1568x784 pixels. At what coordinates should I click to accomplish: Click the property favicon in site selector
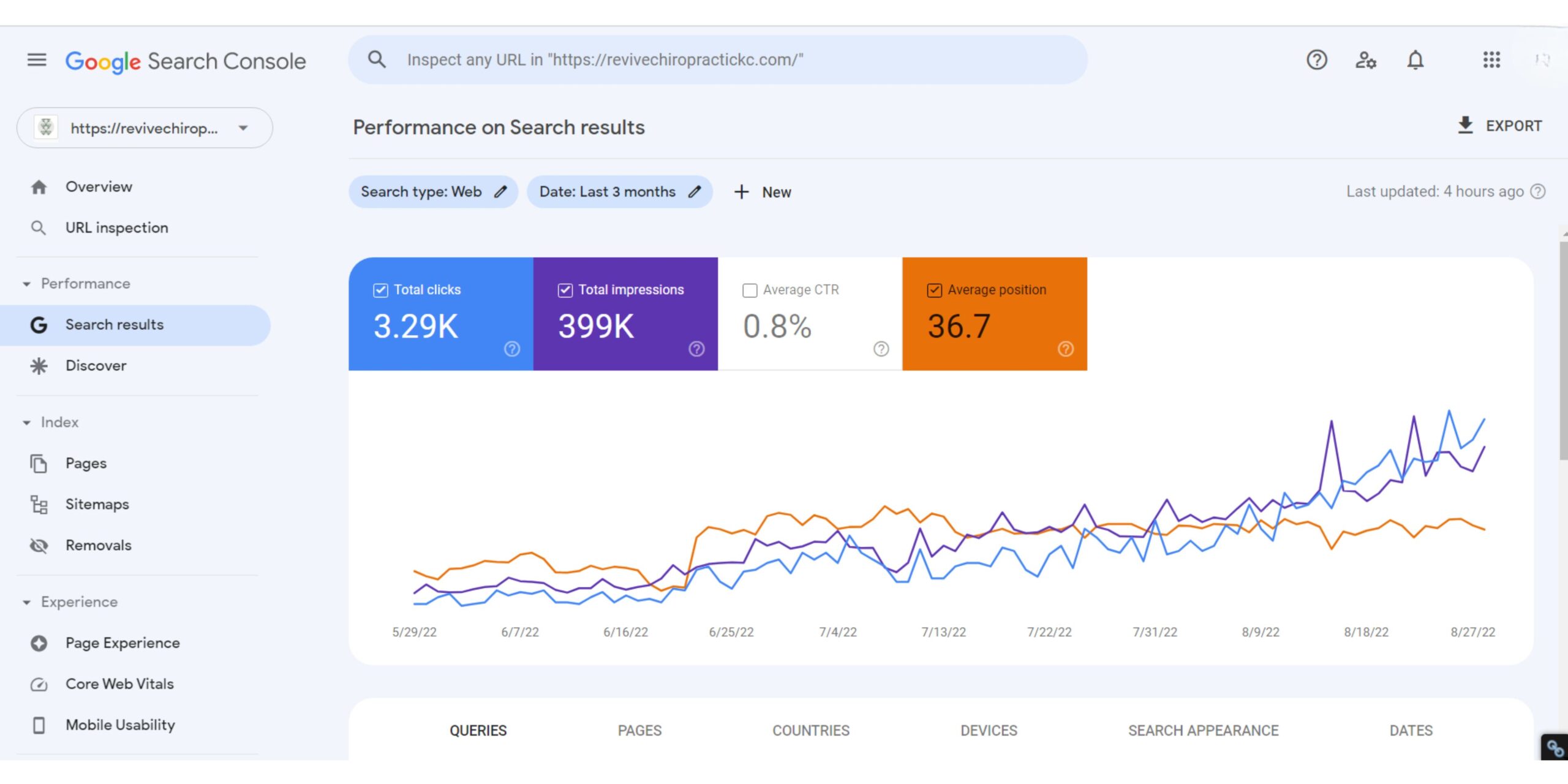[x=46, y=127]
